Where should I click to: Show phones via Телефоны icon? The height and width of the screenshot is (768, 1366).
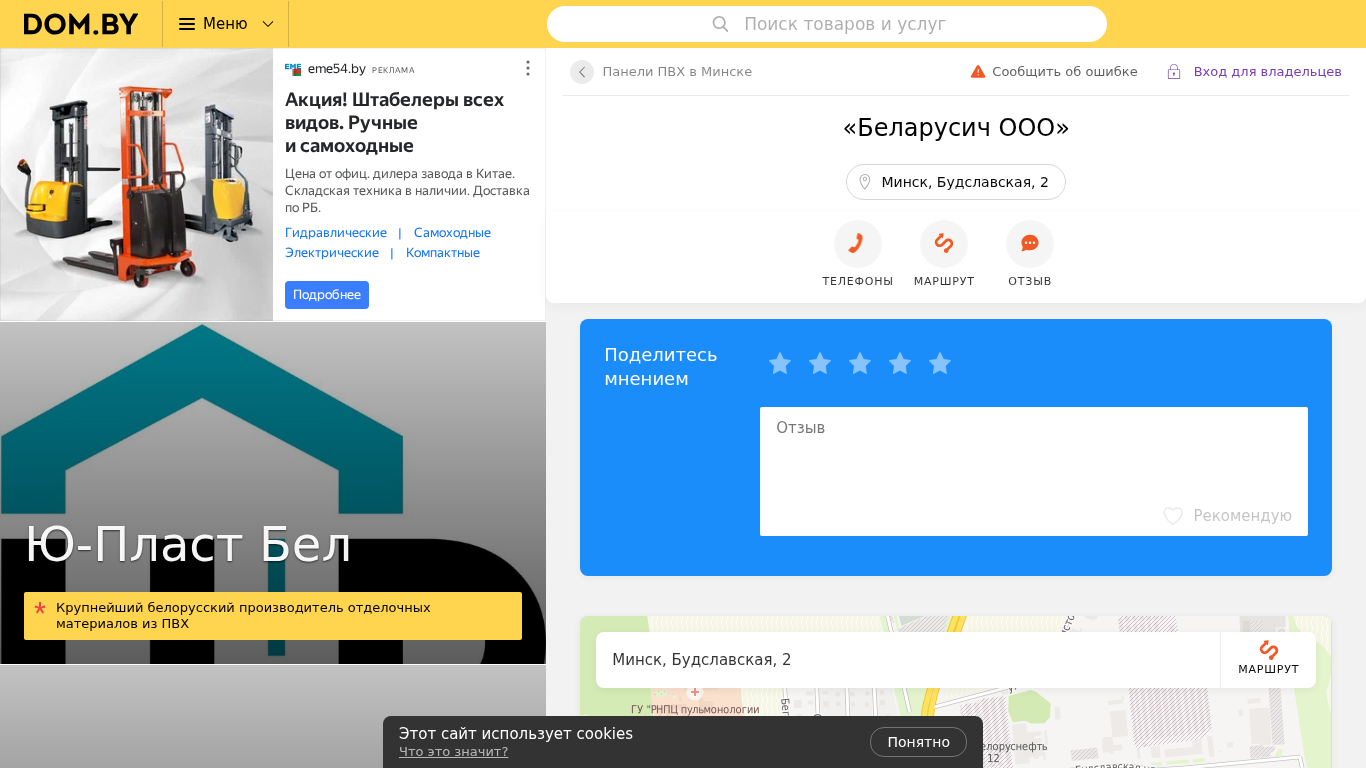click(858, 244)
